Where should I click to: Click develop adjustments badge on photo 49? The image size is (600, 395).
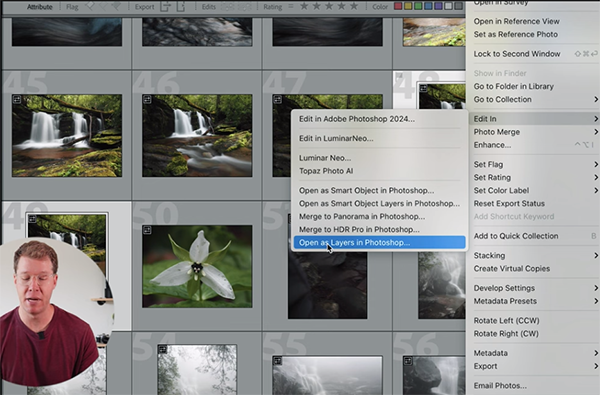coord(33,219)
